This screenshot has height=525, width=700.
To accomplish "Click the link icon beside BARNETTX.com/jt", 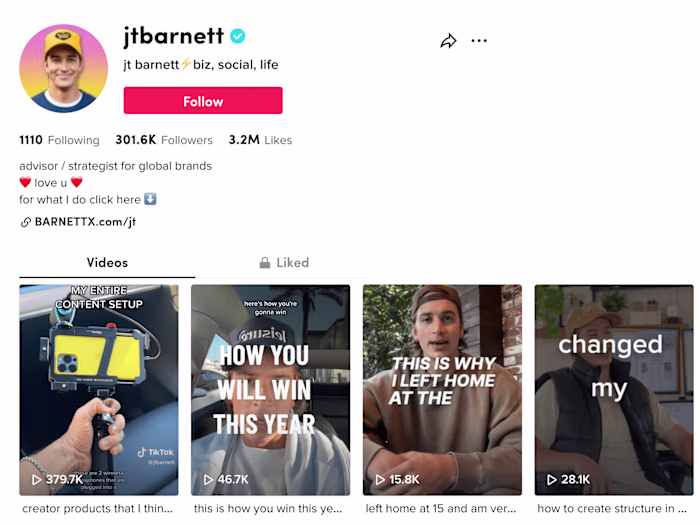I will [x=26, y=222].
